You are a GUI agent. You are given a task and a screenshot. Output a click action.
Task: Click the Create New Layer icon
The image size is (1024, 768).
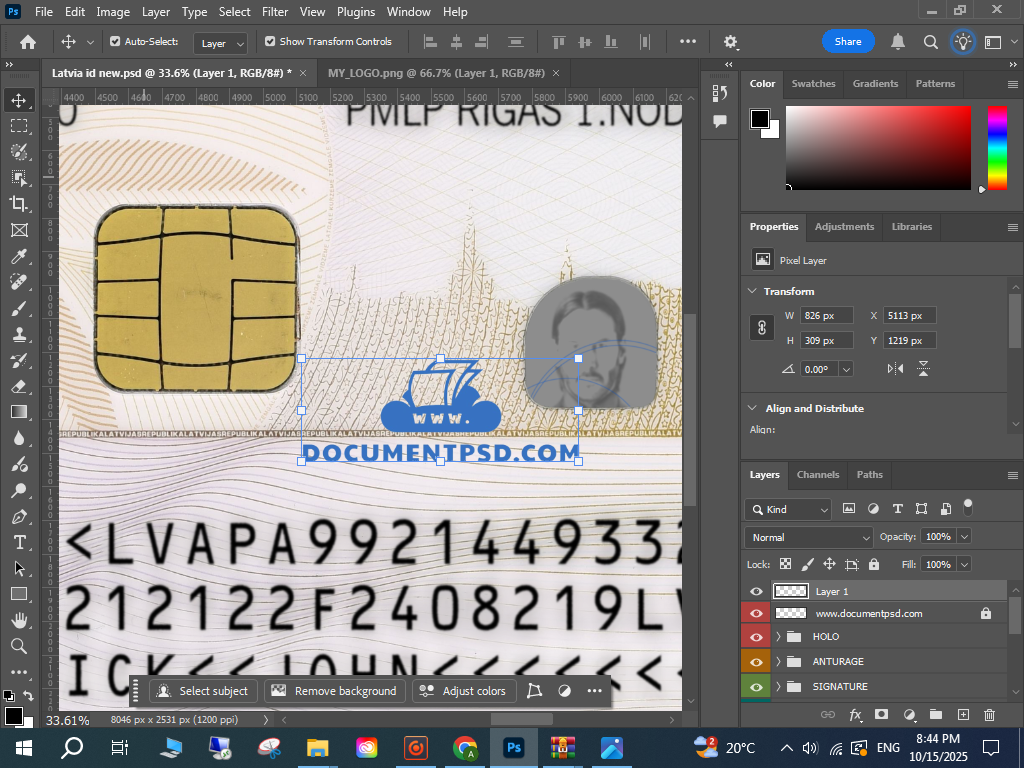(963, 715)
